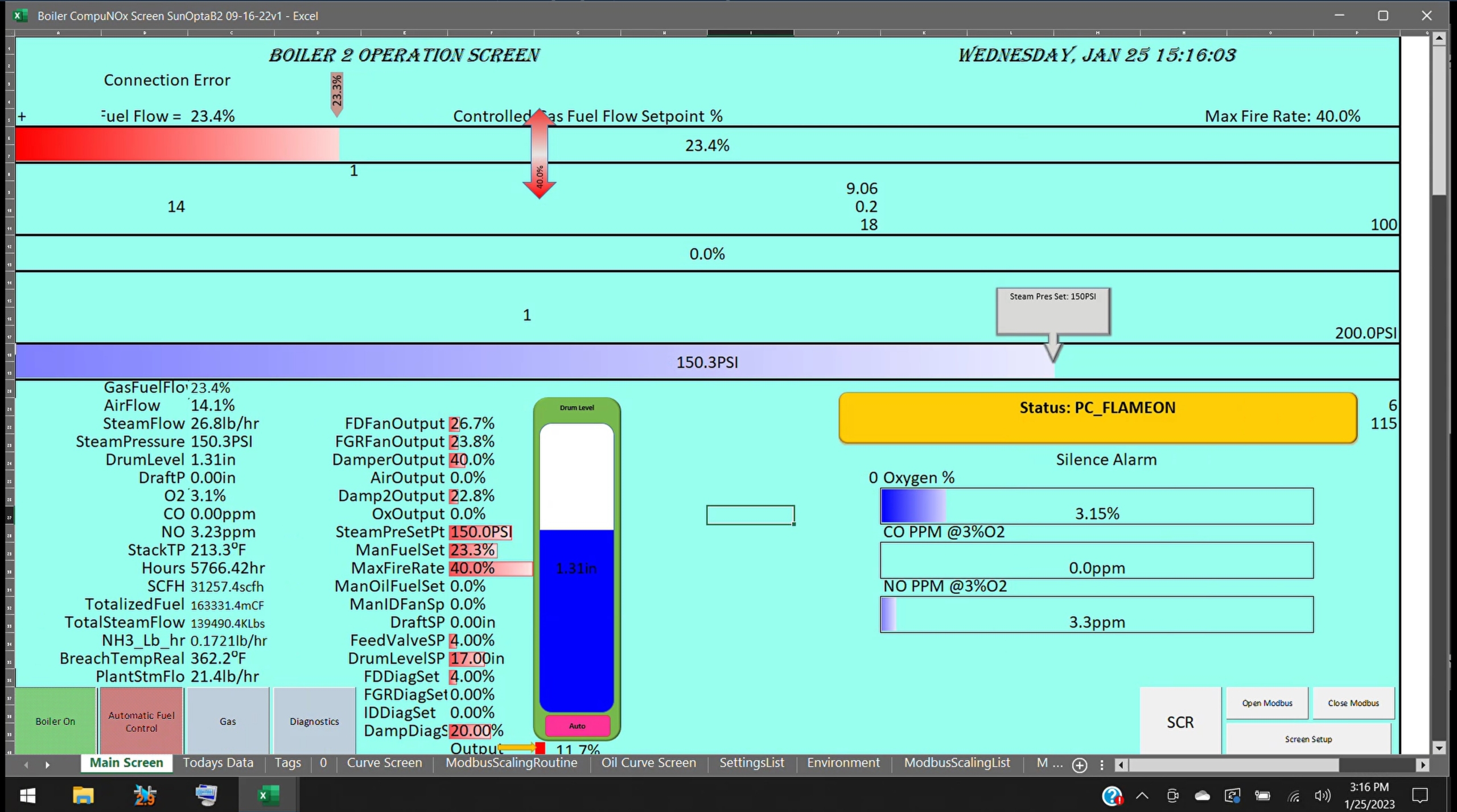Click the Open Modbus button

[1267, 703]
